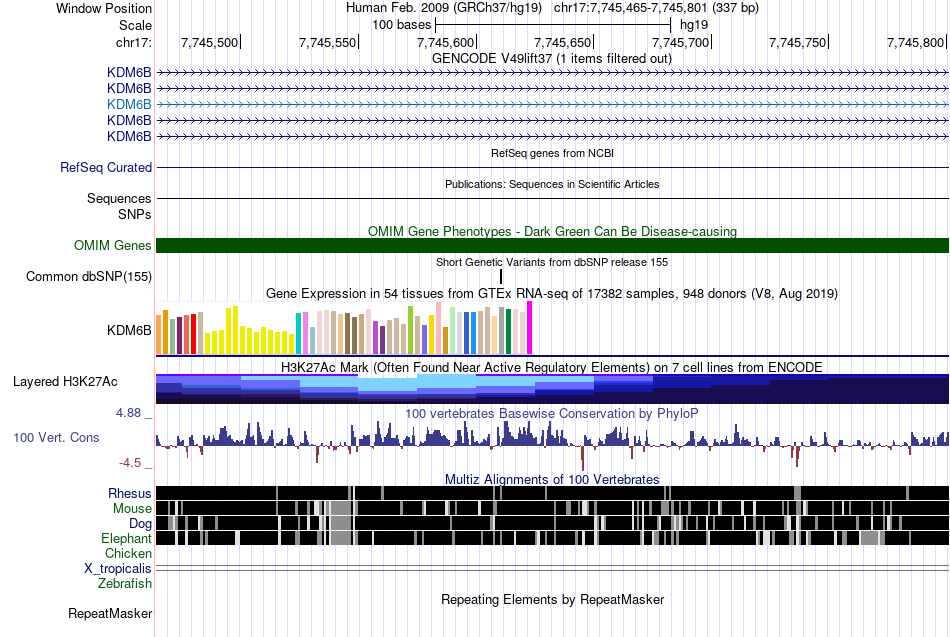Select the OMIM Genes track label
The image size is (950, 637).
pyautogui.click(x=113, y=245)
